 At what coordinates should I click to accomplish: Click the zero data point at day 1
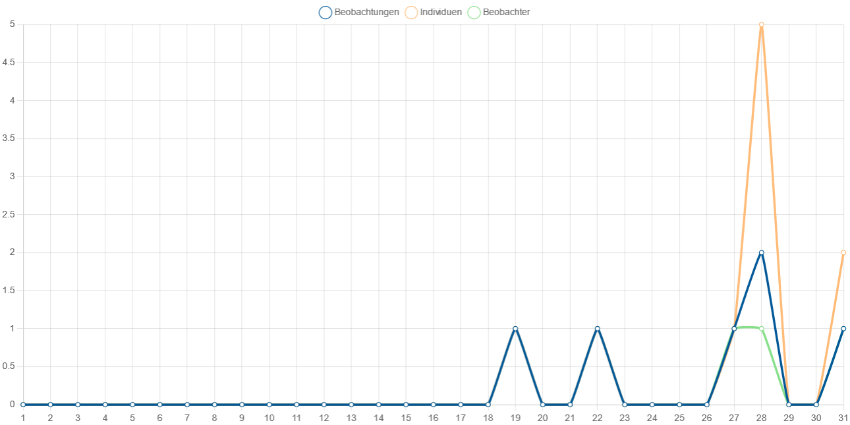coord(23,404)
